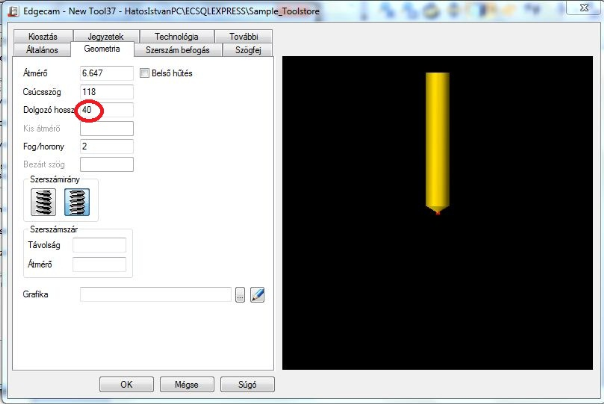Select the right-hand tool direction icon
The image size is (605, 405).
(x=77, y=202)
